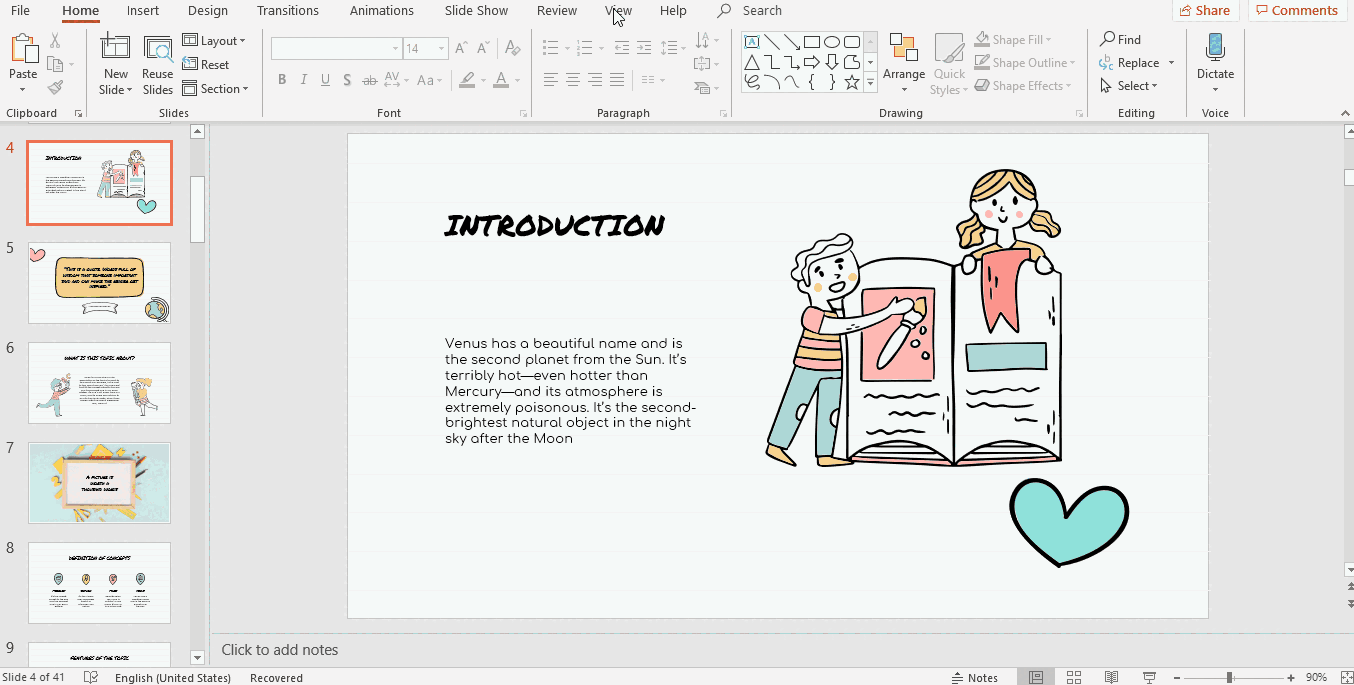Click the Arrange icon

[903, 50]
